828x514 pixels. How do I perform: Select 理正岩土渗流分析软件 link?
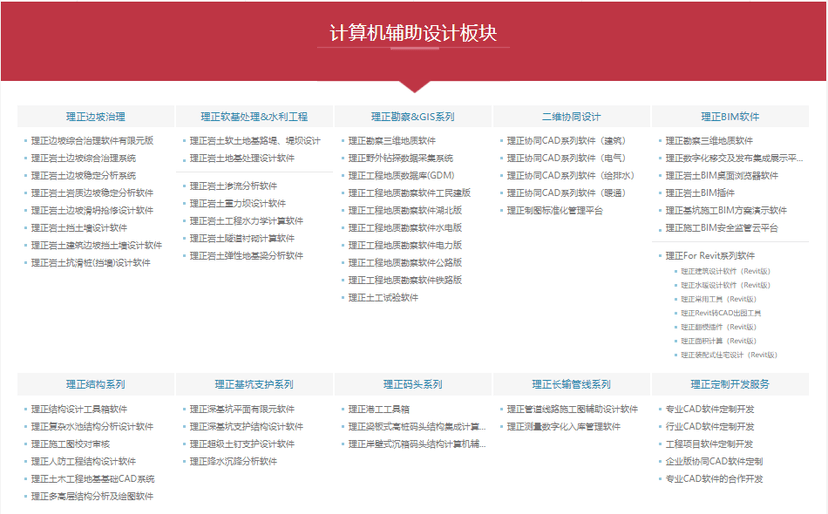point(233,186)
